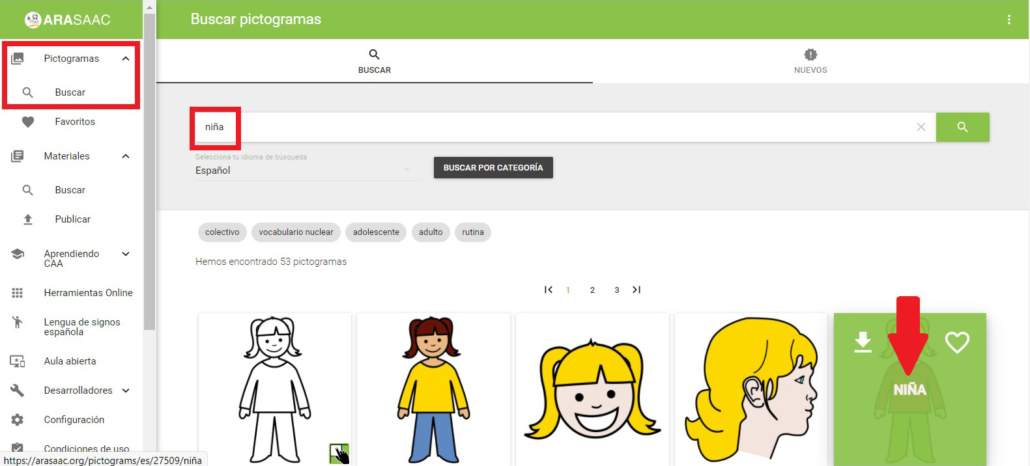Viewport: 1030px width, 466px height.
Task: Click the wrench icon for Desarrolladores
Action: click(18, 390)
